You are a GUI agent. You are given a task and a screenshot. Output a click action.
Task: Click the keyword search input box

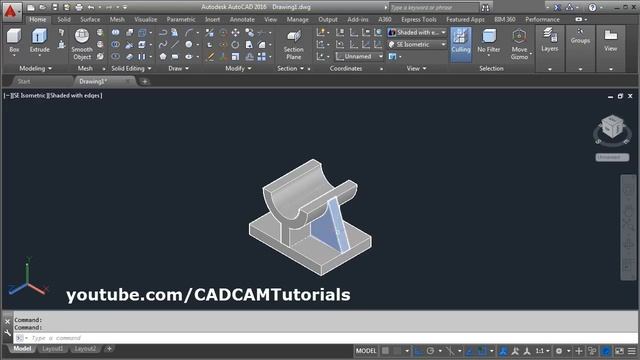tap(434, 7)
